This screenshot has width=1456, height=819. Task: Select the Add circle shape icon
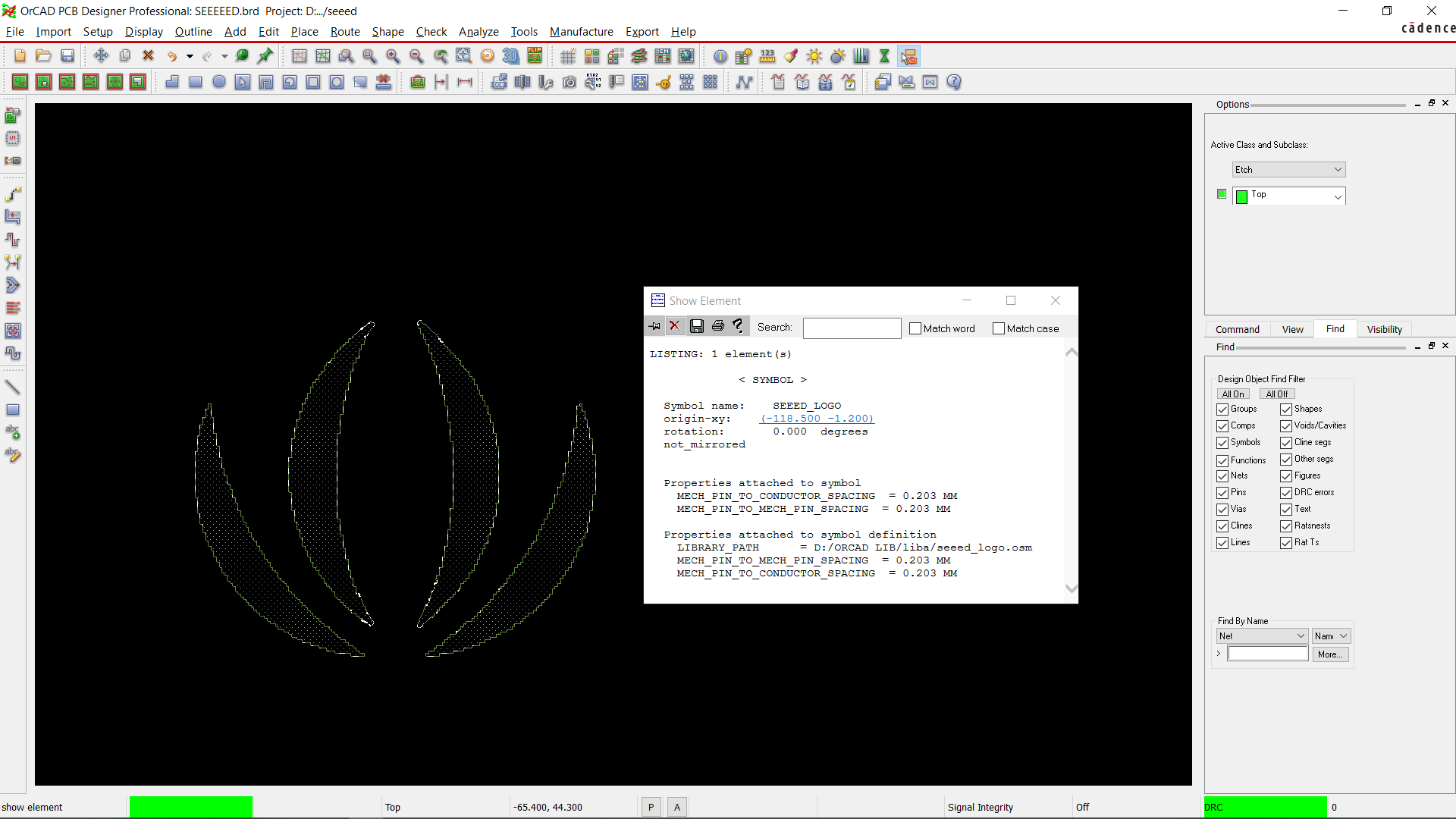219,82
